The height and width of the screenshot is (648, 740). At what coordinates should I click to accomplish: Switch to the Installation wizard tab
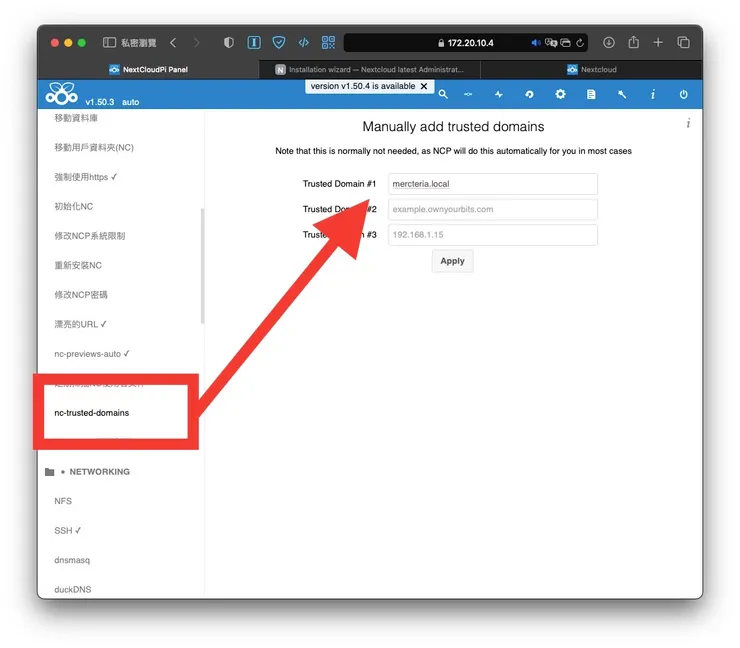pyautogui.click(x=370, y=69)
